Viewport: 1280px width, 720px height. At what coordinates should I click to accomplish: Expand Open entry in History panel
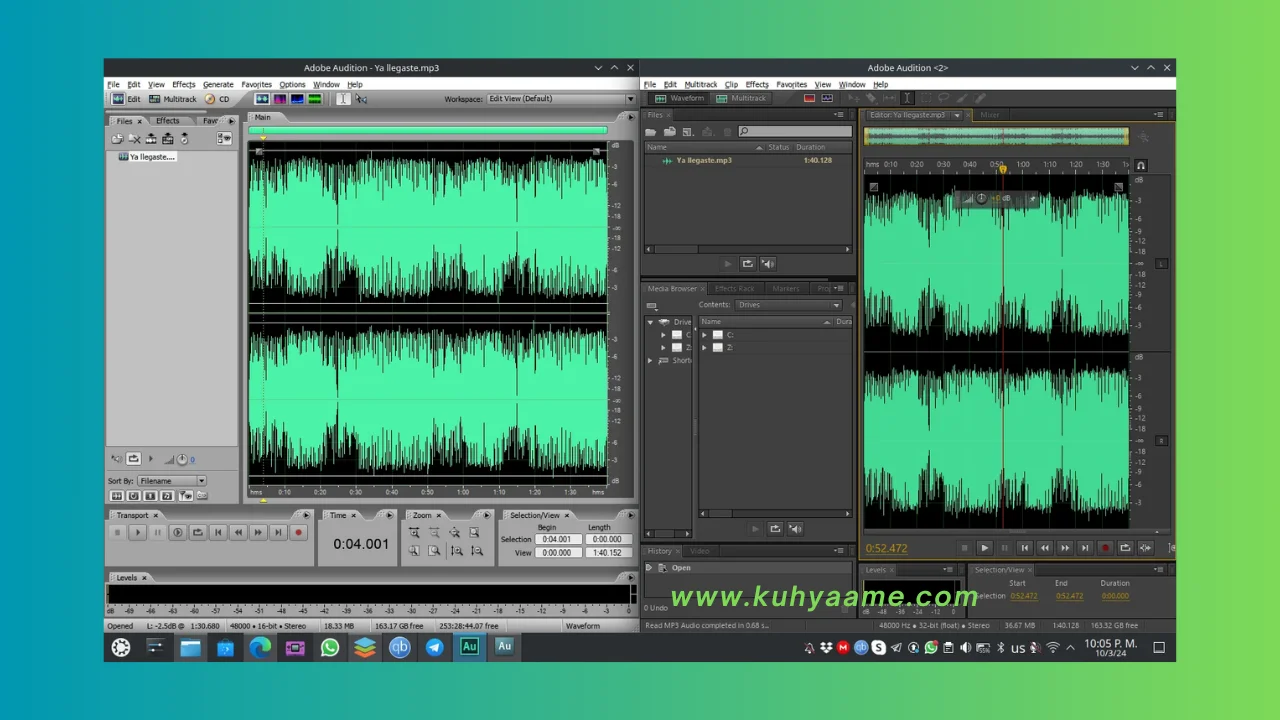point(649,568)
